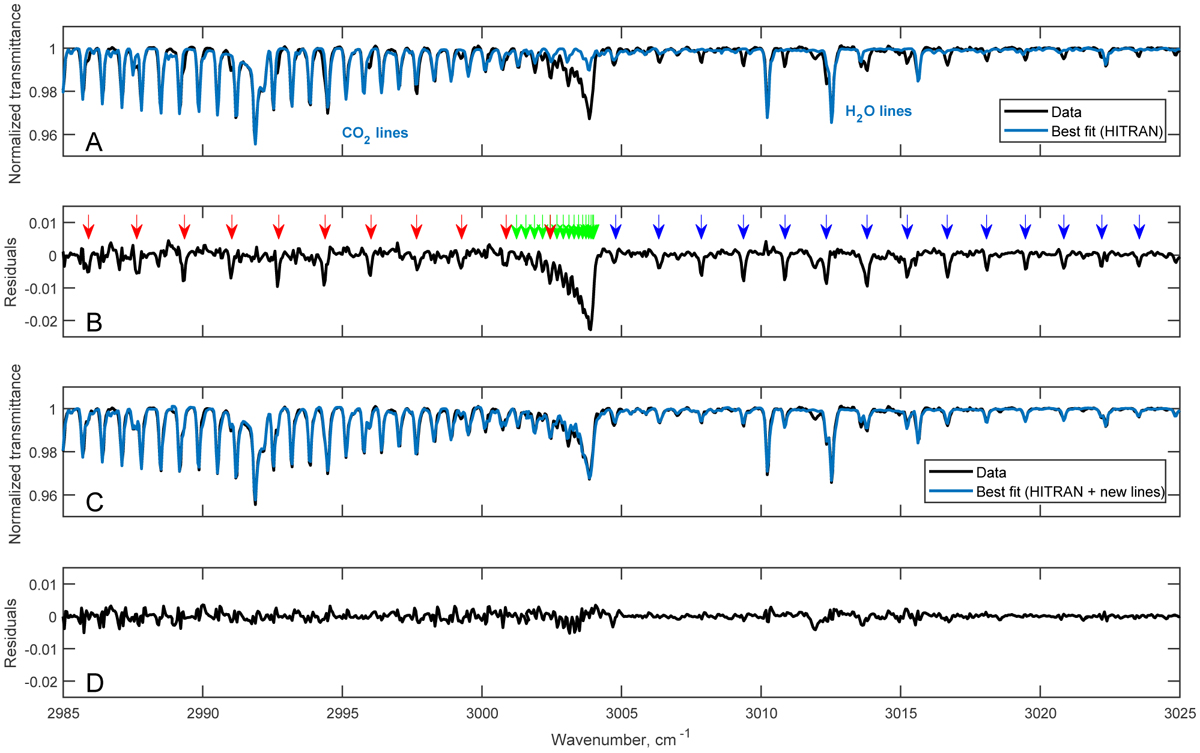Viewport: 1200px width, 753px height.
Task: Click the dense green arrows cluster
Action: coord(556,229)
